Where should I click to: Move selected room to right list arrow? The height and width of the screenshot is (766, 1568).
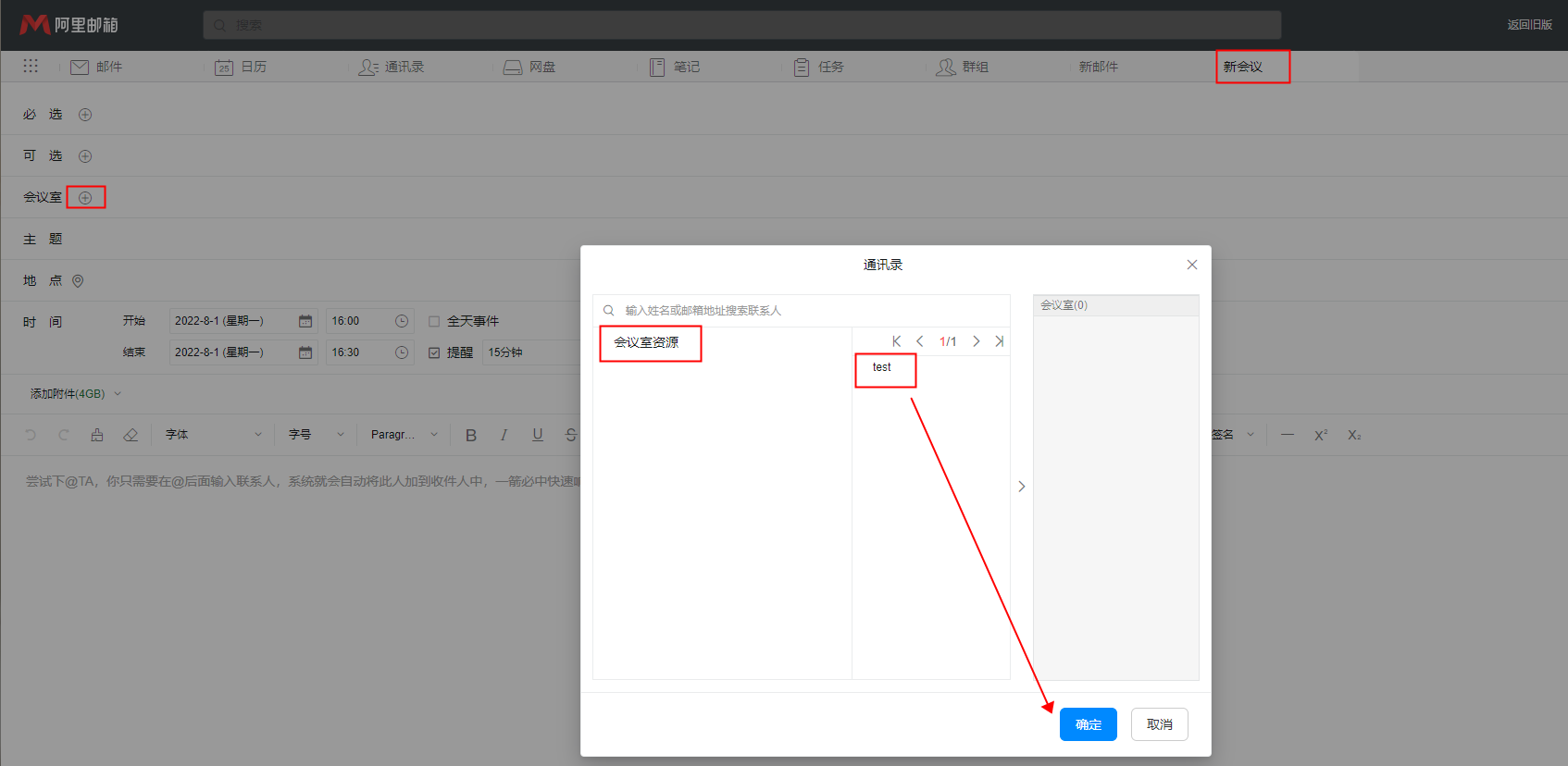point(1022,487)
